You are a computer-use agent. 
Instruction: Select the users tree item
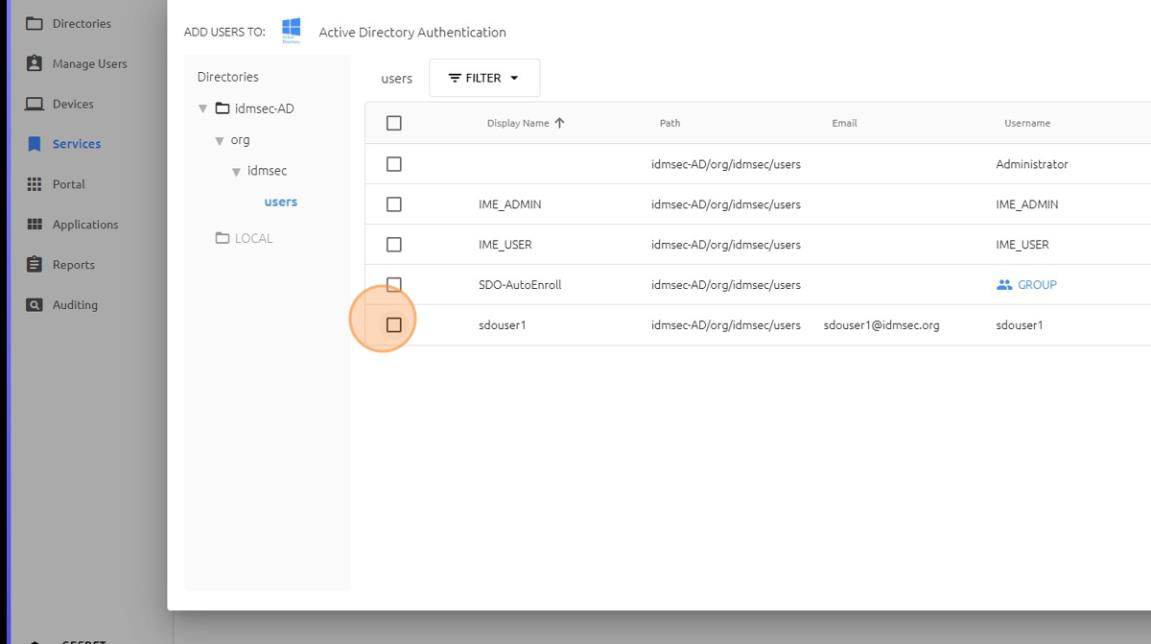coord(280,202)
